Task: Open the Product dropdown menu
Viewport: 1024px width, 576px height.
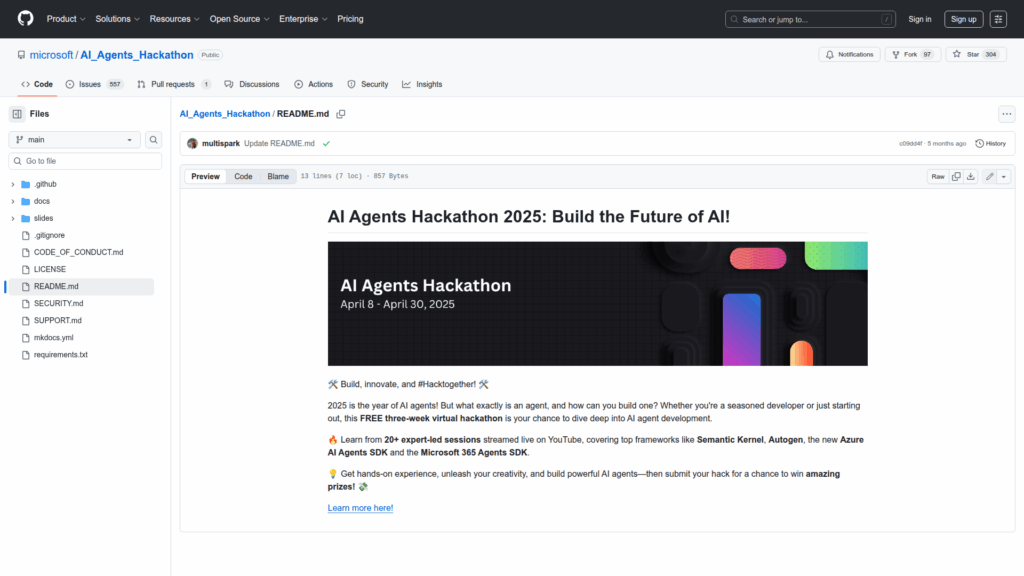Action: pos(66,19)
